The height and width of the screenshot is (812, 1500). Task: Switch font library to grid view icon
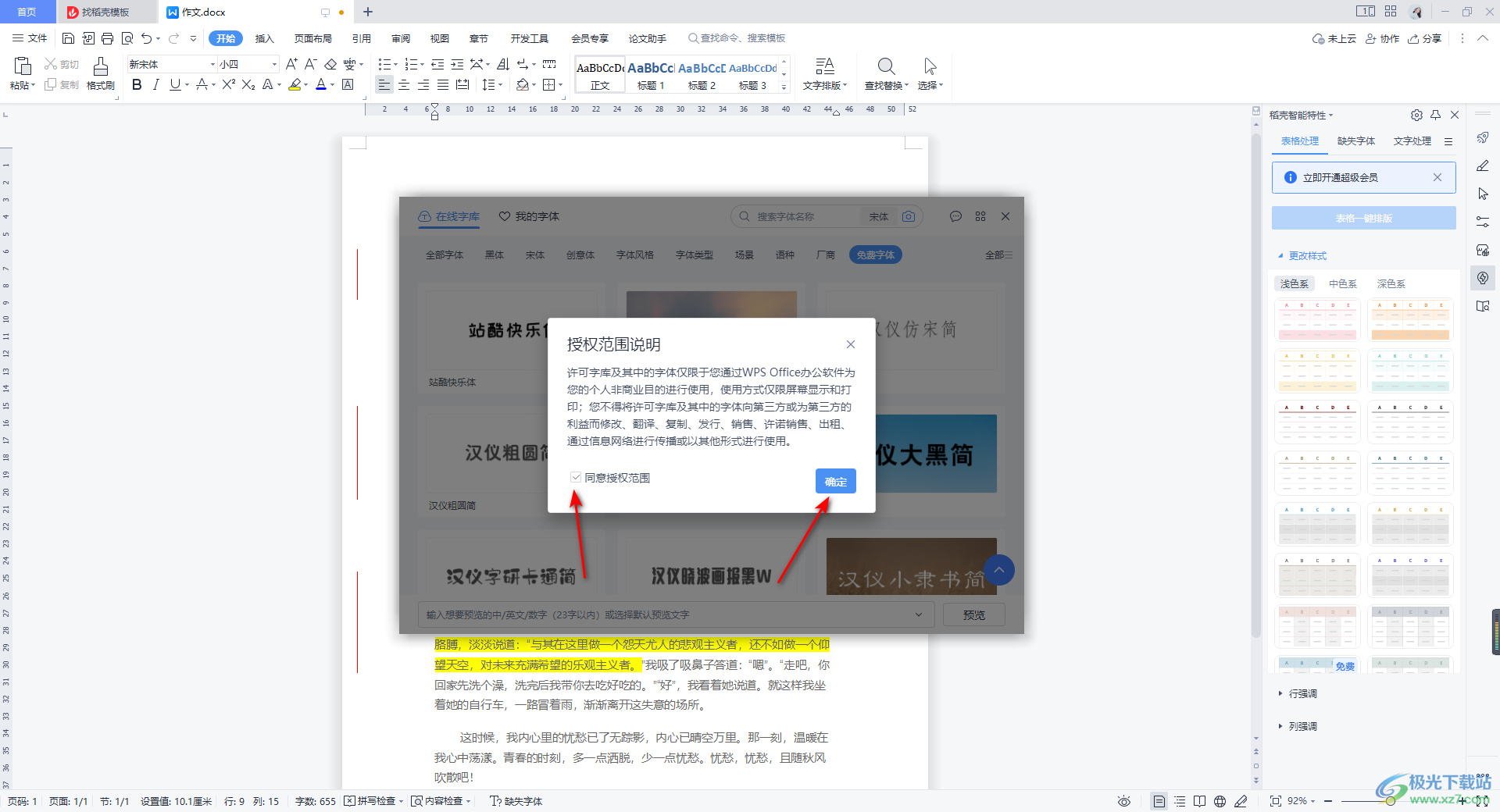[980, 216]
